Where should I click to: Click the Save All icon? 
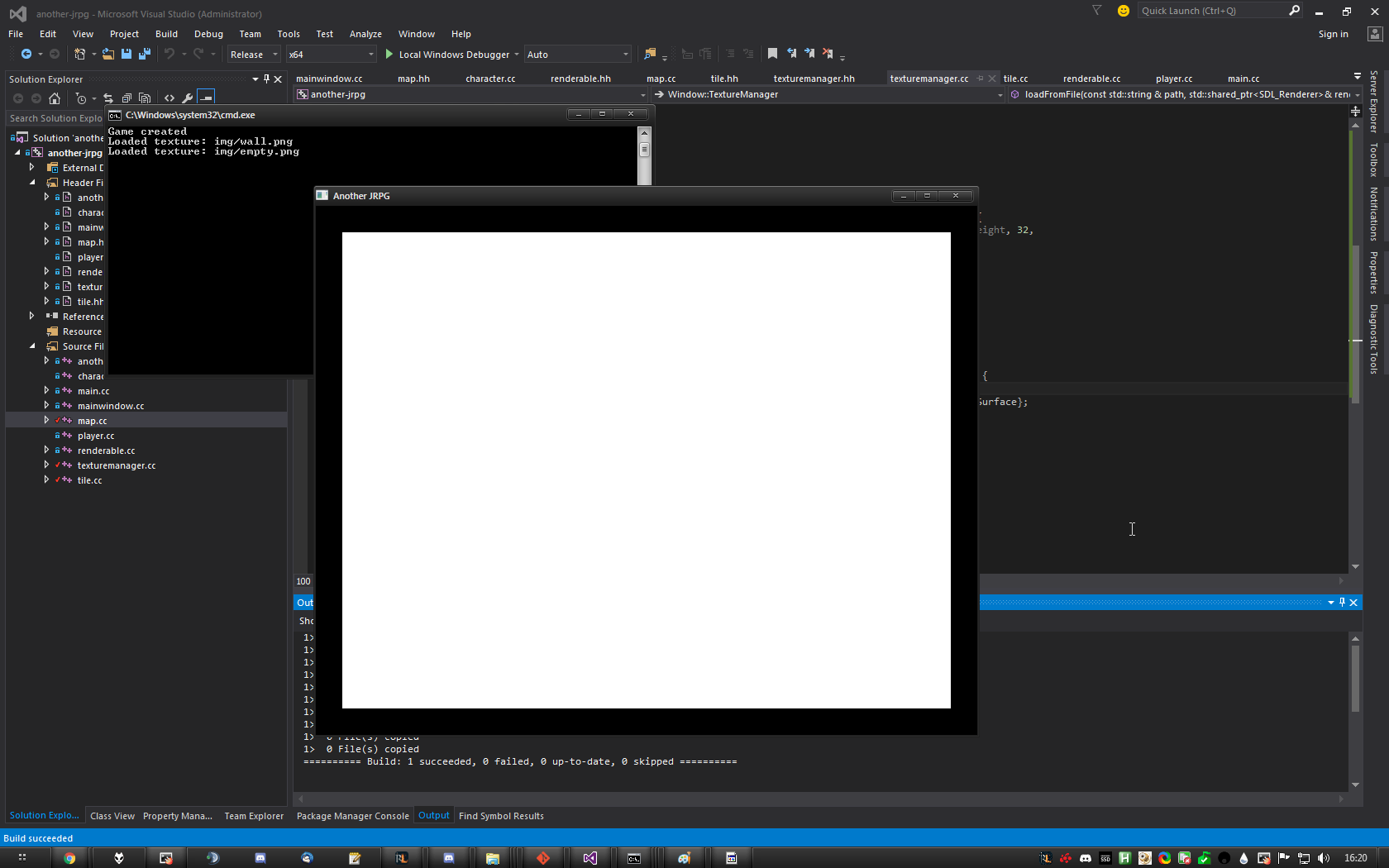(145, 54)
